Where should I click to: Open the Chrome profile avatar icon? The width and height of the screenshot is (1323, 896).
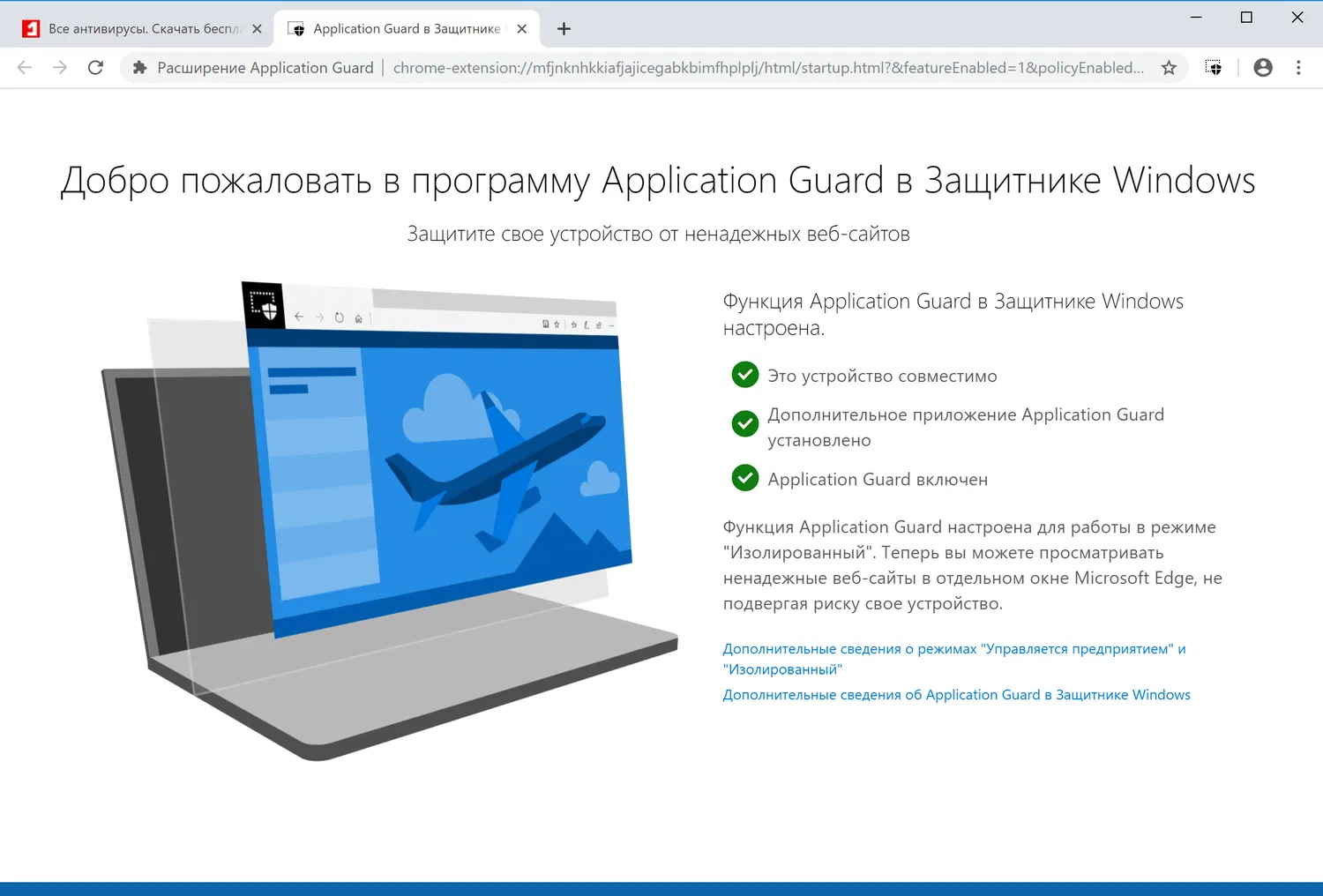point(1262,67)
